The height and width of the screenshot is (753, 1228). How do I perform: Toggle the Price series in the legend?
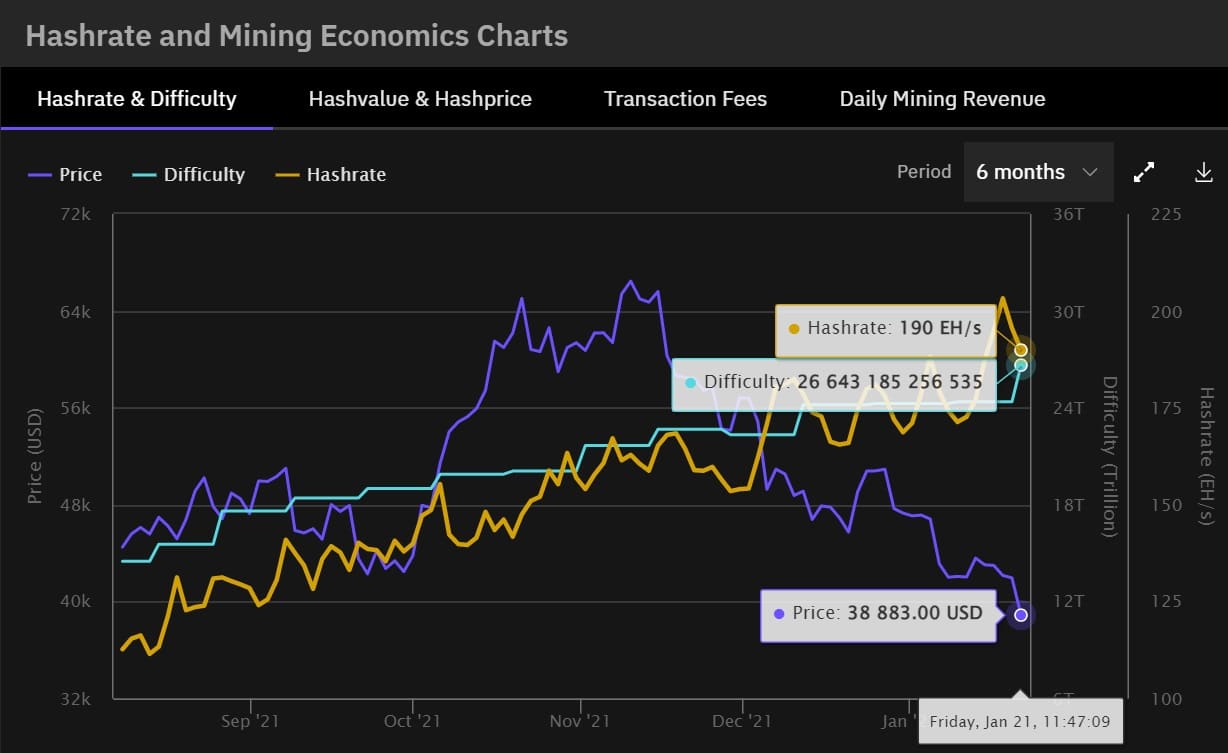66,174
